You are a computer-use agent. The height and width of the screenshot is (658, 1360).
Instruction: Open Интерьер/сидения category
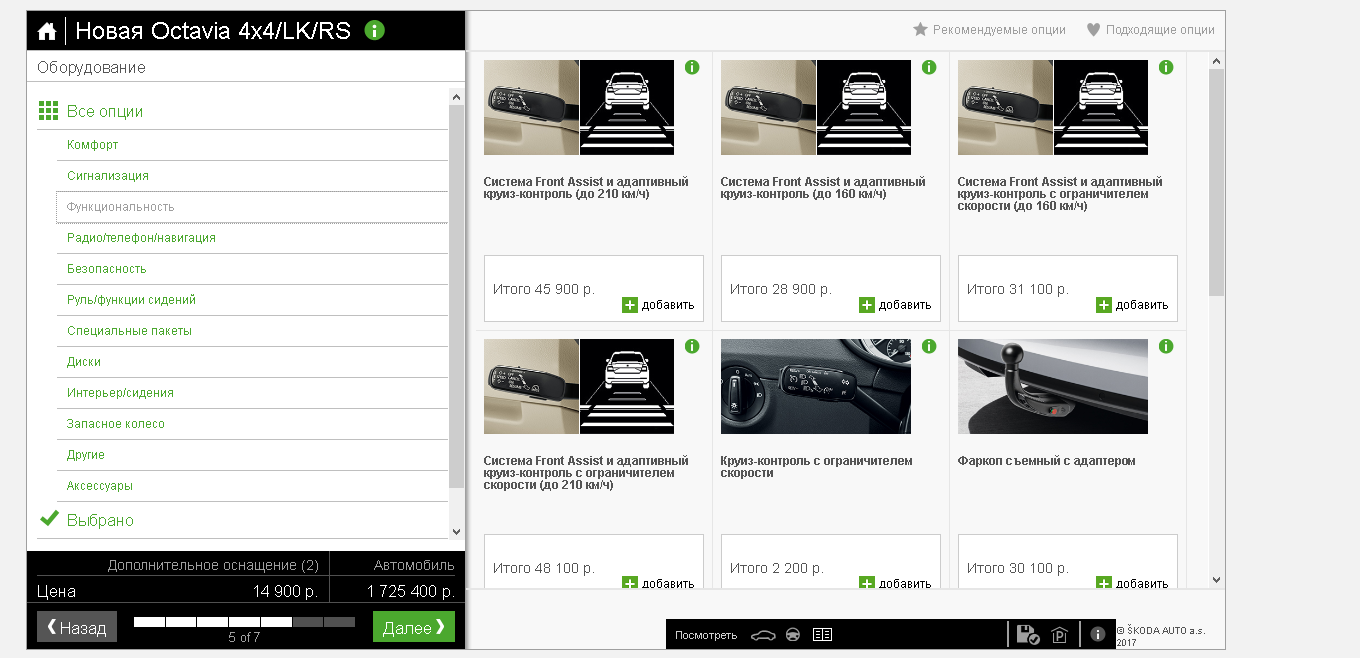tap(252, 393)
